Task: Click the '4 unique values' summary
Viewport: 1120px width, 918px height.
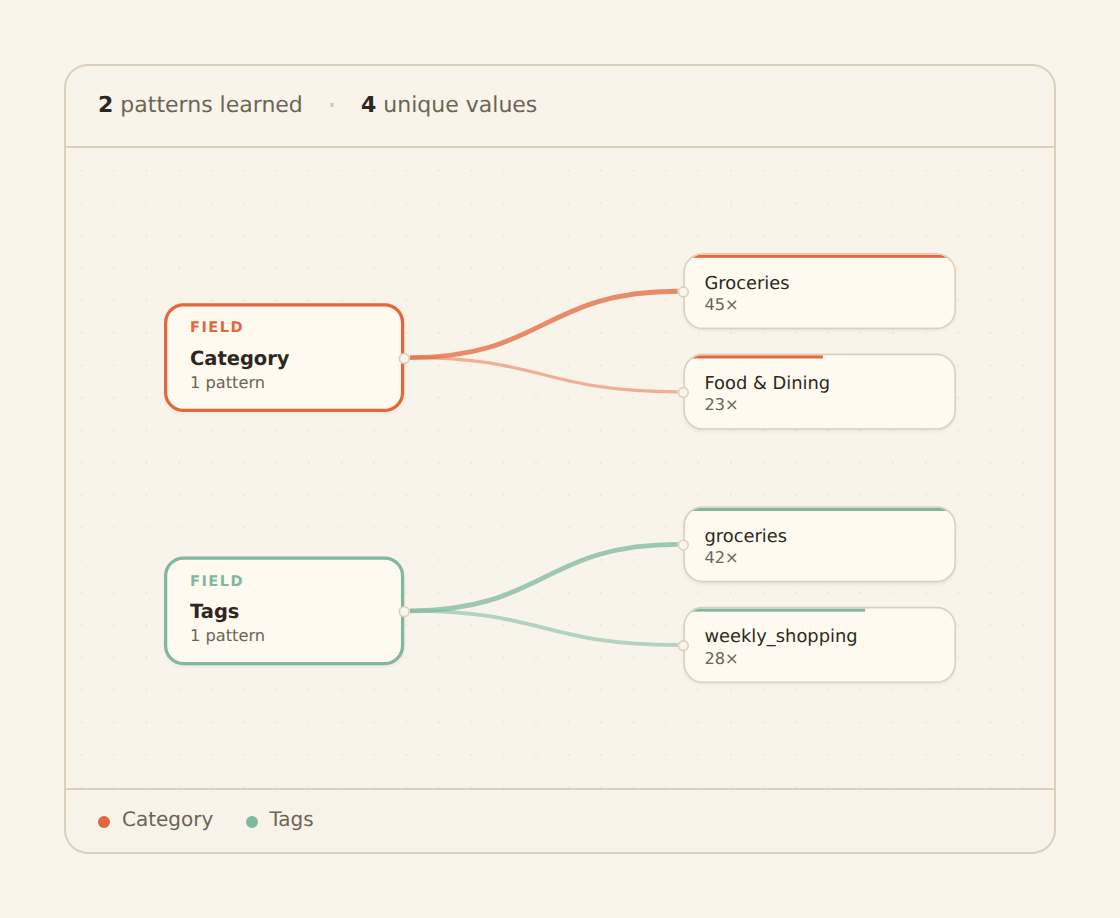Action: [x=449, y=104]
